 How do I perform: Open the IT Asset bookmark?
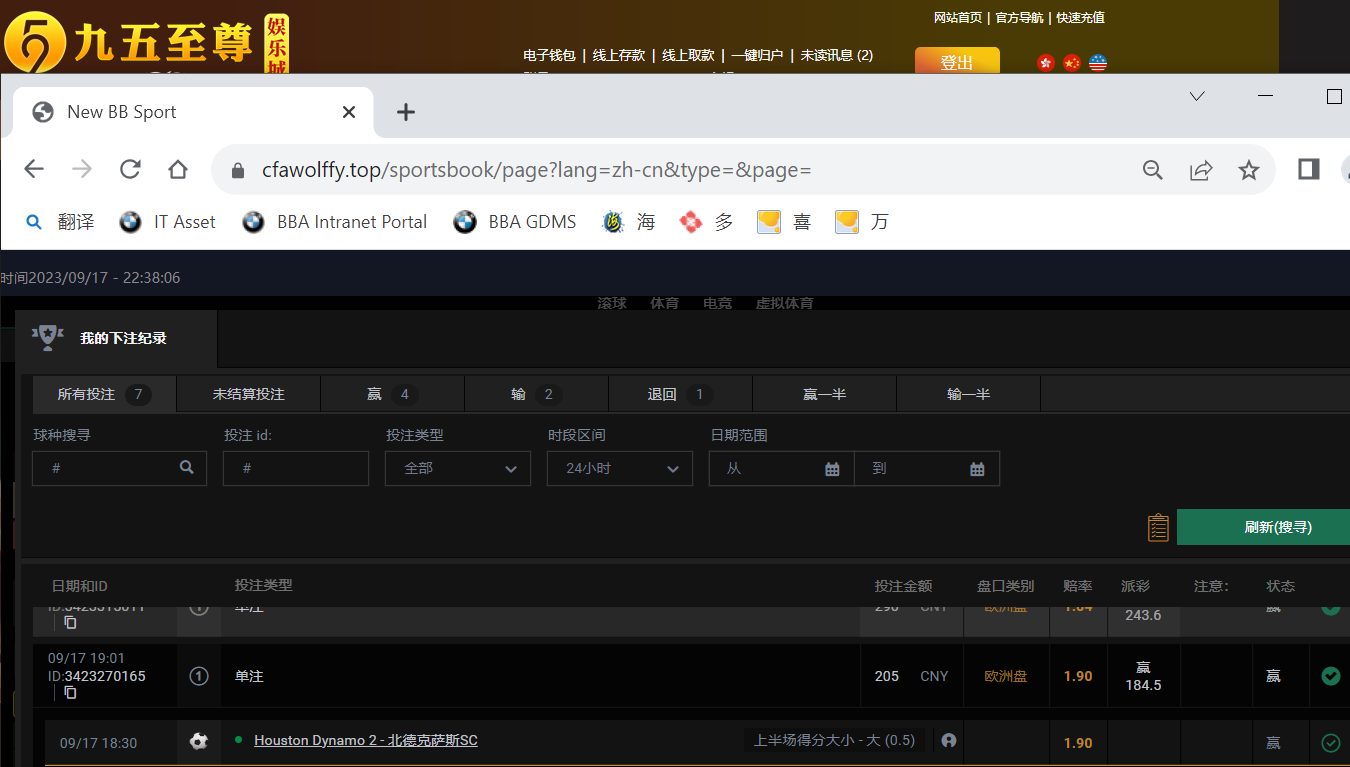pos(167,222)
